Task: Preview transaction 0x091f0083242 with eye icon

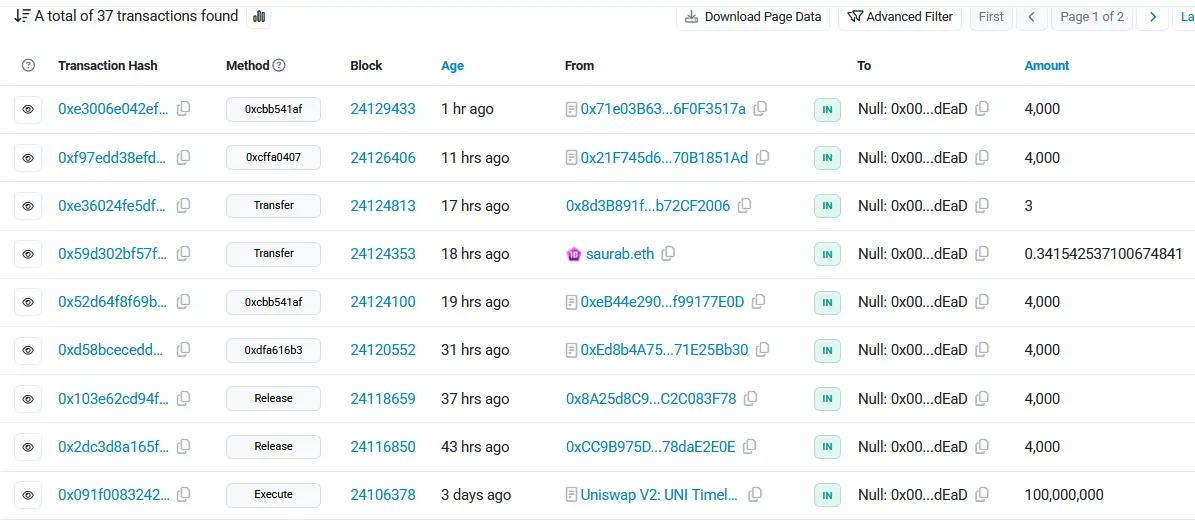Action: tap(28, 495)
